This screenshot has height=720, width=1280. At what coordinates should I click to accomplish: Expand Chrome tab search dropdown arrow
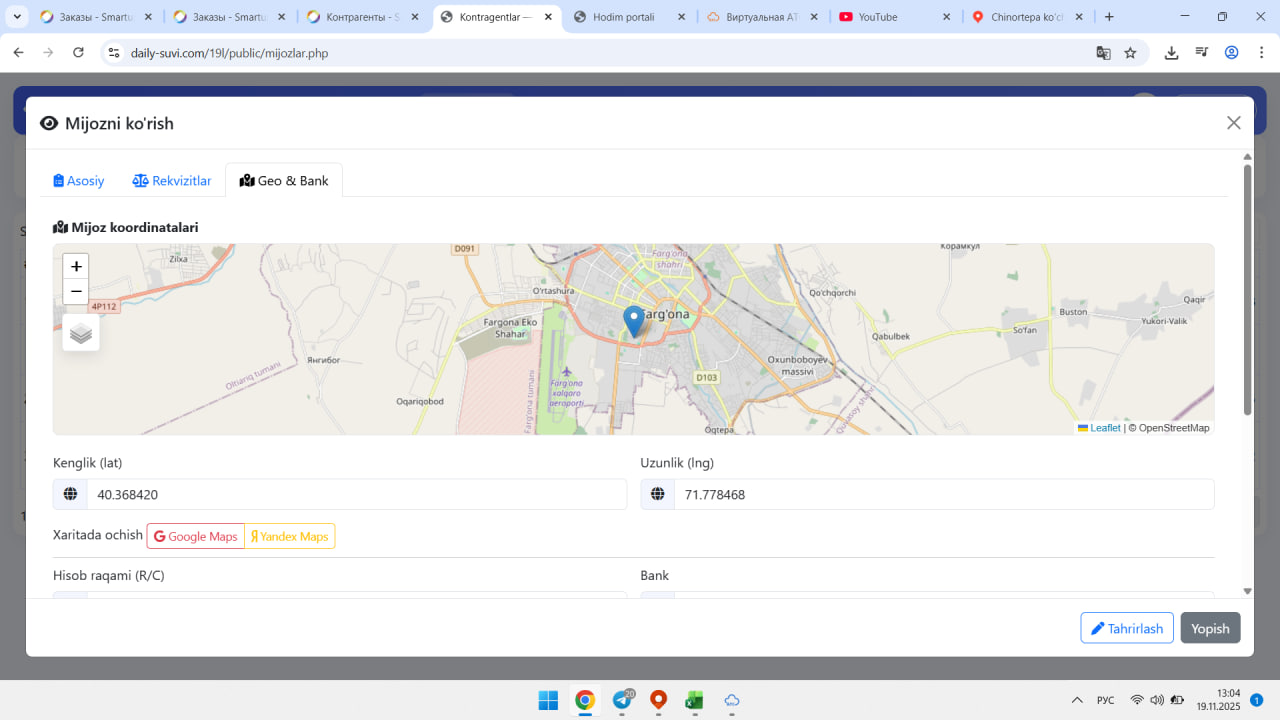pos(17,17)
